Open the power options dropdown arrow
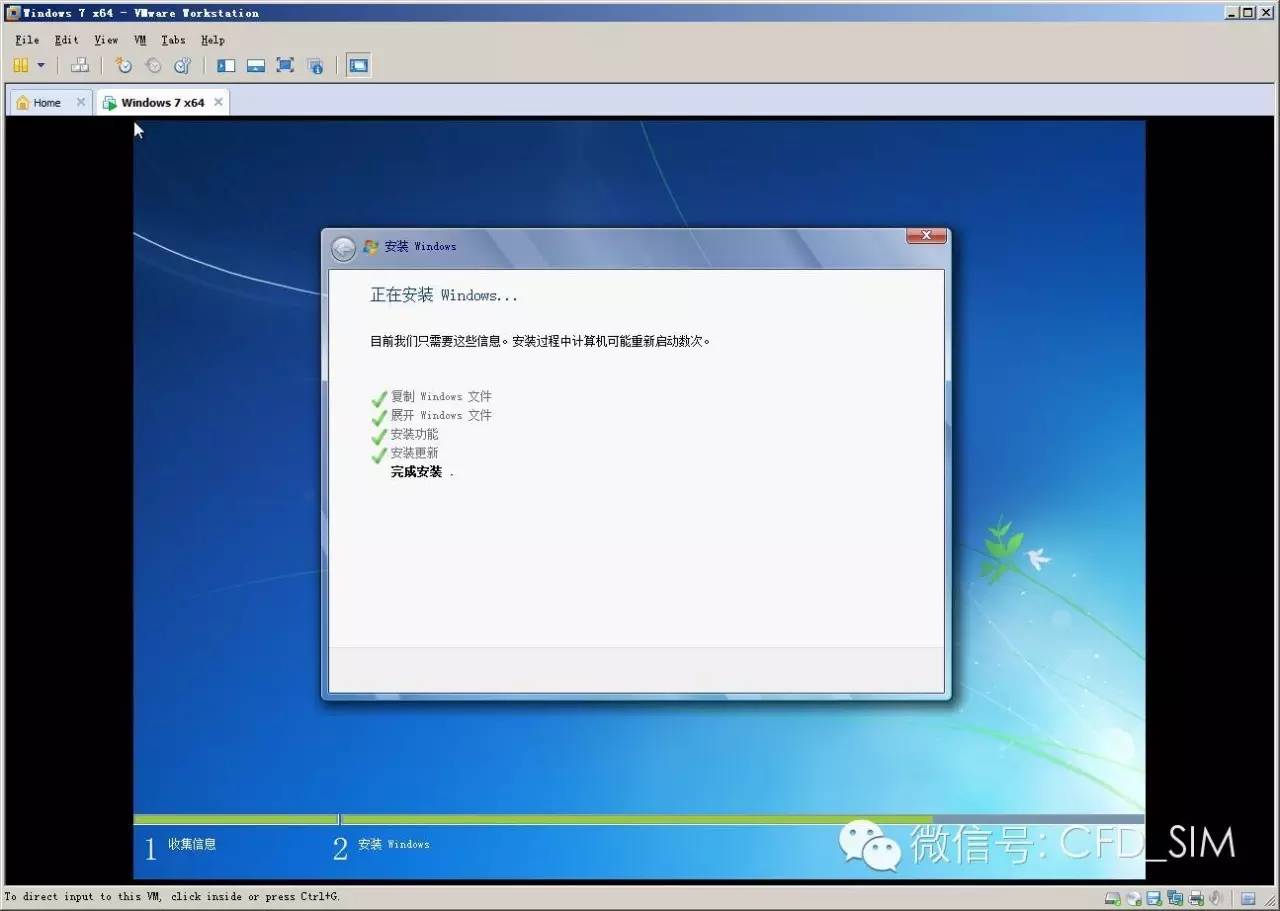The height and width of the screenshot is (911, 1280). pyautogui.click(x=41, y=66)
